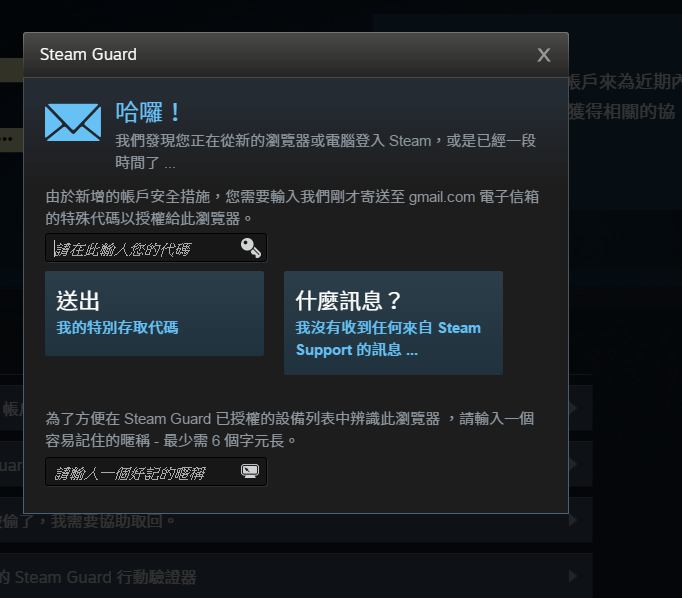Expand arrow on 我需要協助取回 row

[573, 520]
